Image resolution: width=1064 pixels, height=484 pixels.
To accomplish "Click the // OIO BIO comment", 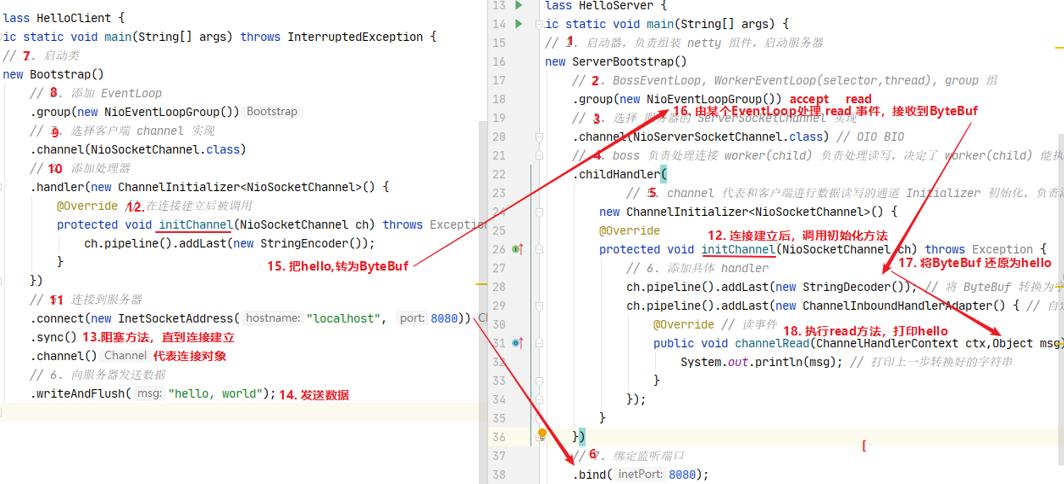I will pos(871,136).
